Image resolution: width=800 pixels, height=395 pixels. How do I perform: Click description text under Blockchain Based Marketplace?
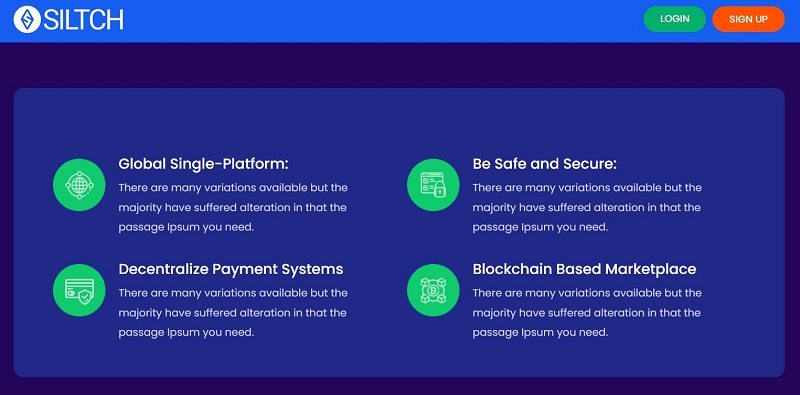pos(587,312)
